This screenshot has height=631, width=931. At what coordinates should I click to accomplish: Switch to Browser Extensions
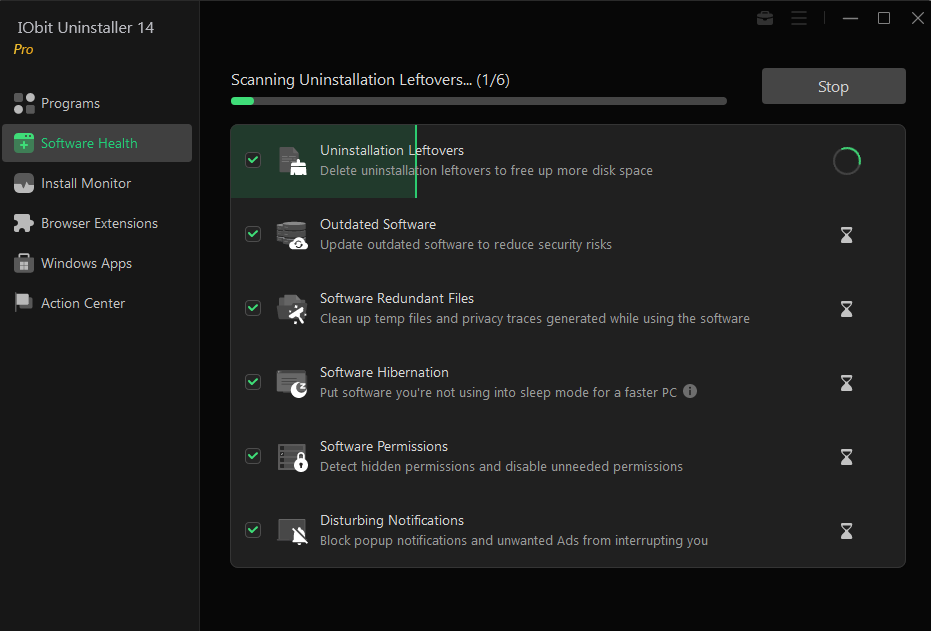[x=97, y=223]
